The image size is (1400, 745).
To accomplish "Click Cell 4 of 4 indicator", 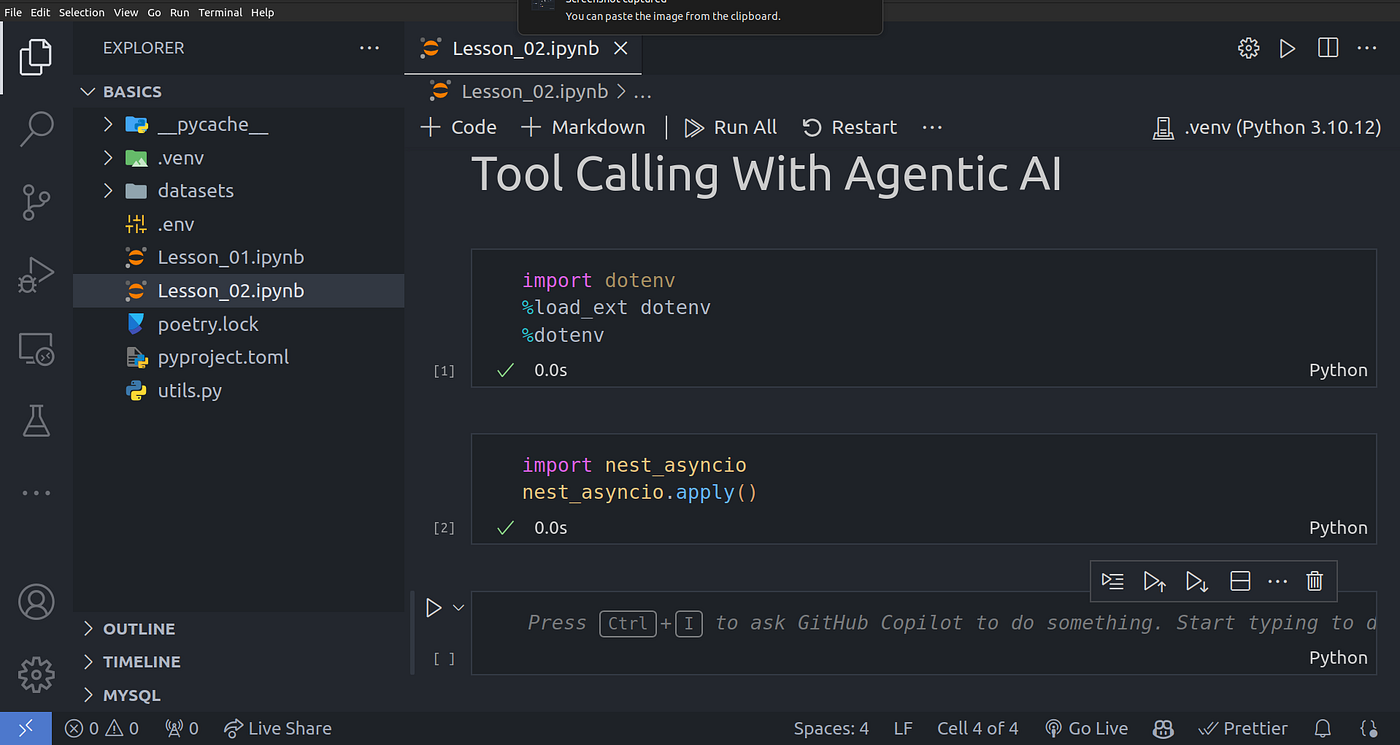I will pos(977,728).
